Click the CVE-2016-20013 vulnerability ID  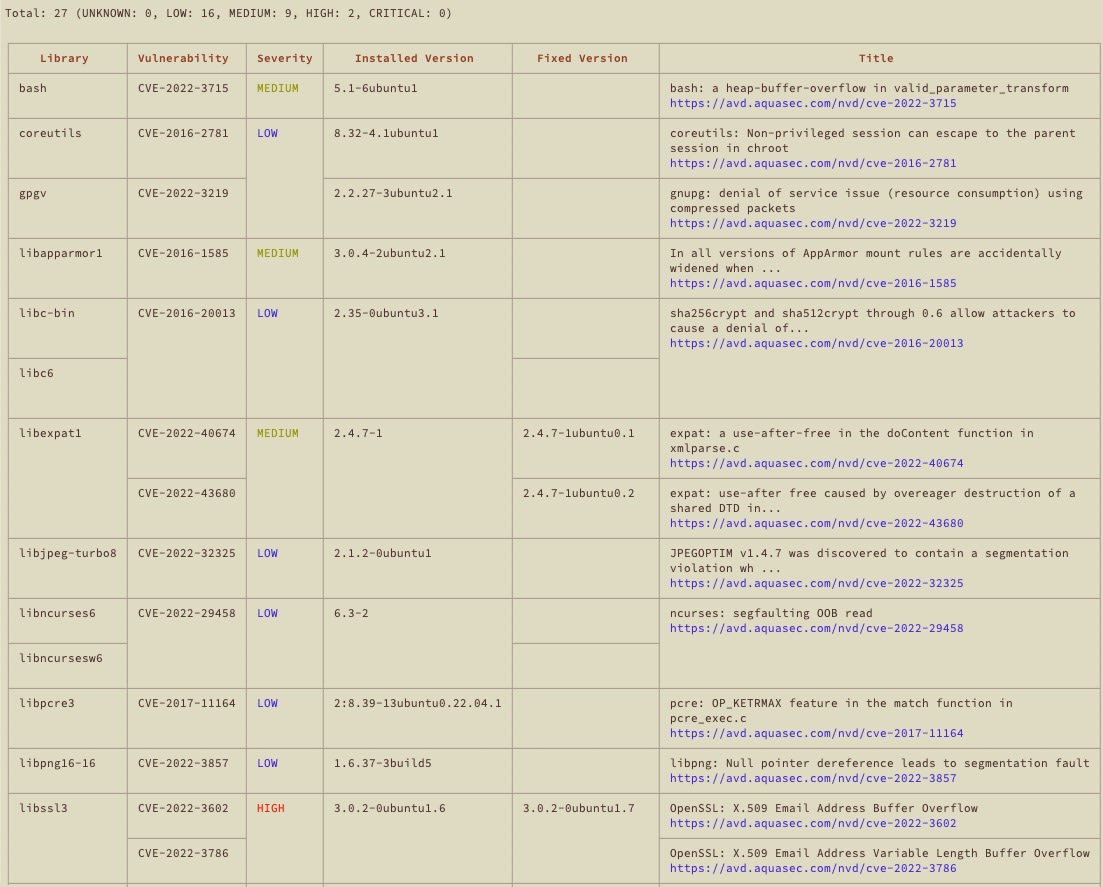(186, 313)
